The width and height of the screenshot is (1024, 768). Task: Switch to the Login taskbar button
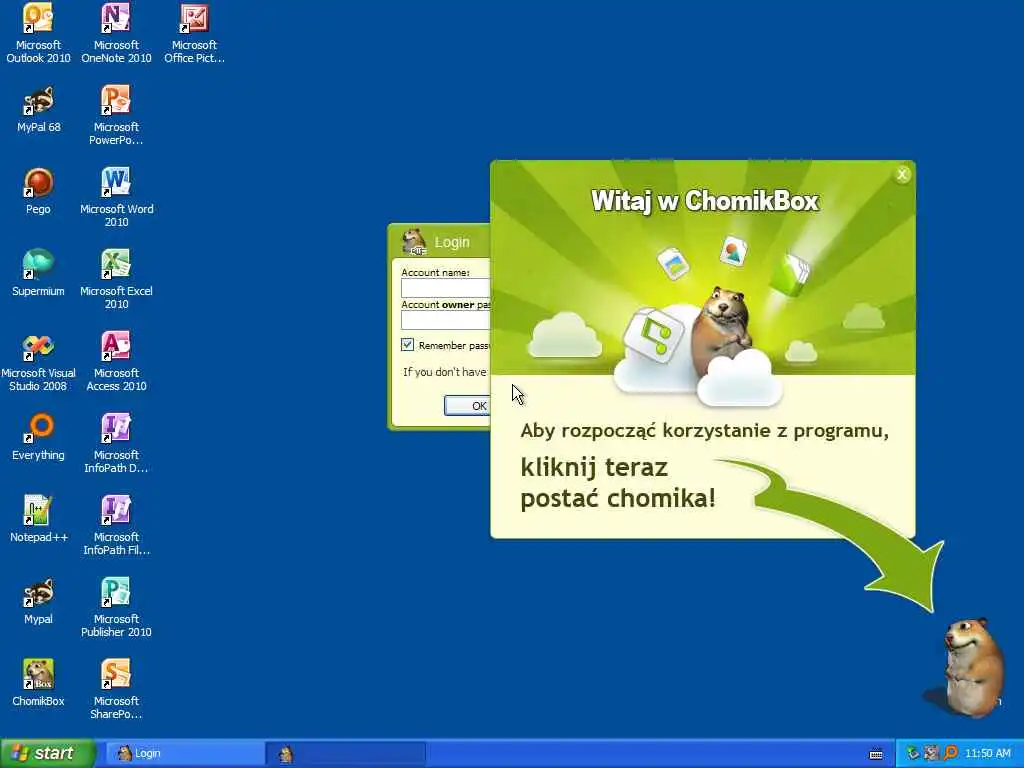point(184,754)
